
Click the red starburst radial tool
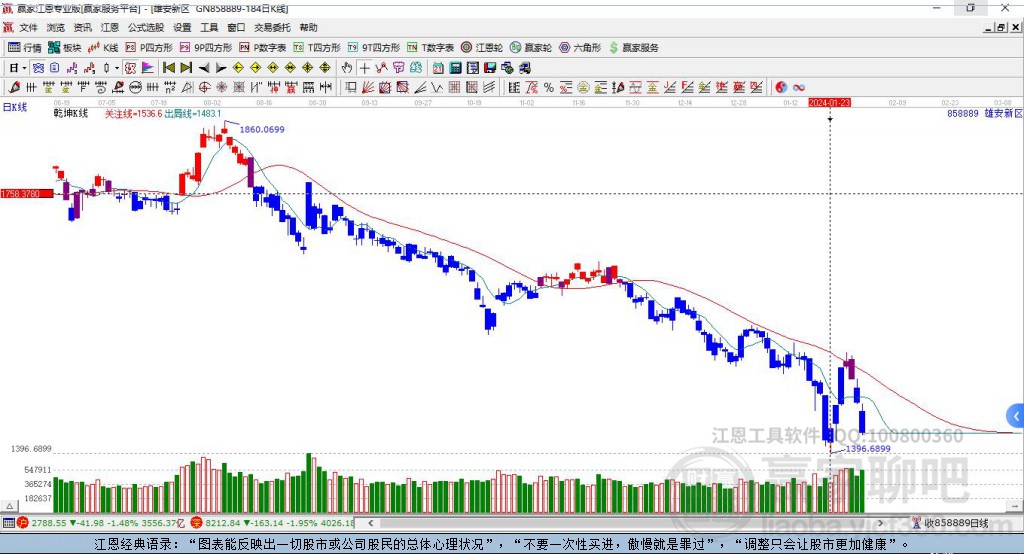point(222,88)
